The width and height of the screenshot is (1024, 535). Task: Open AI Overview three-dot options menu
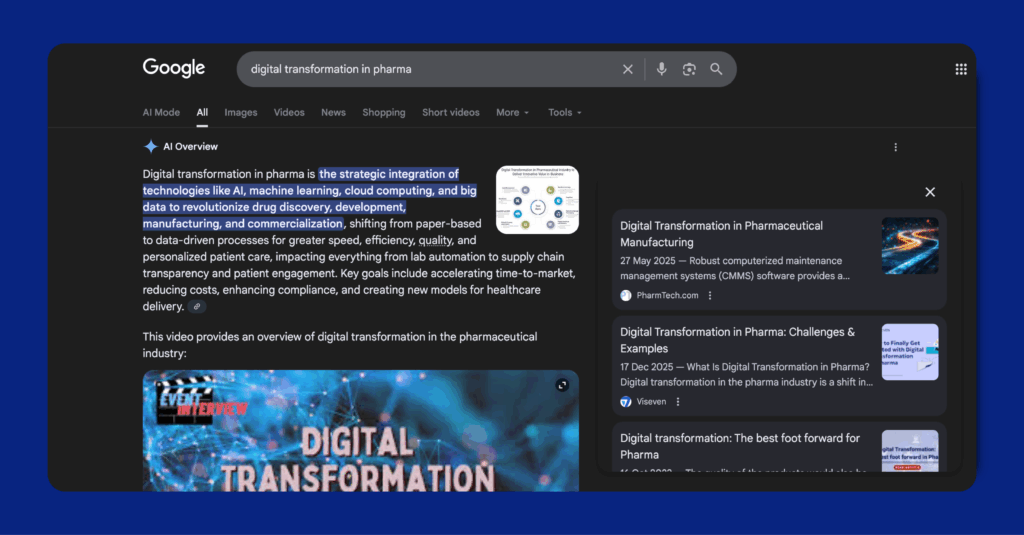coord(895,147)
